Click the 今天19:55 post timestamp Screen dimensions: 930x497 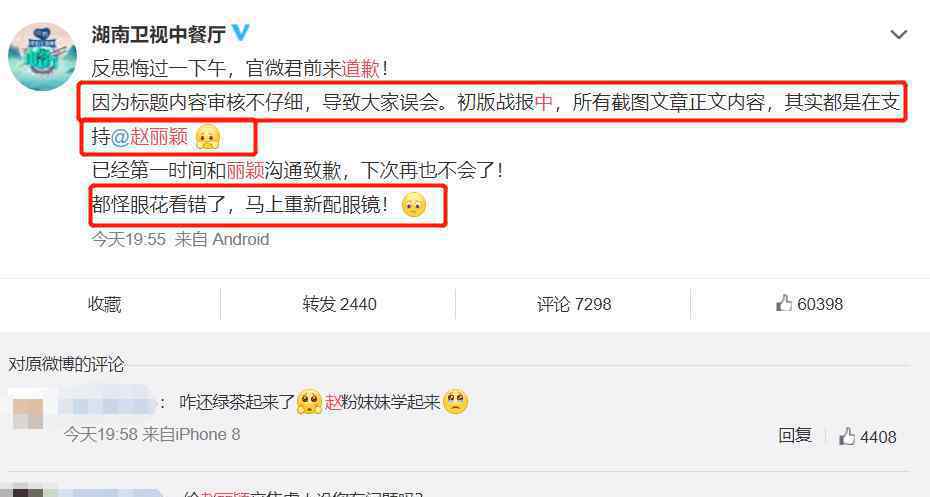point(129,239)
